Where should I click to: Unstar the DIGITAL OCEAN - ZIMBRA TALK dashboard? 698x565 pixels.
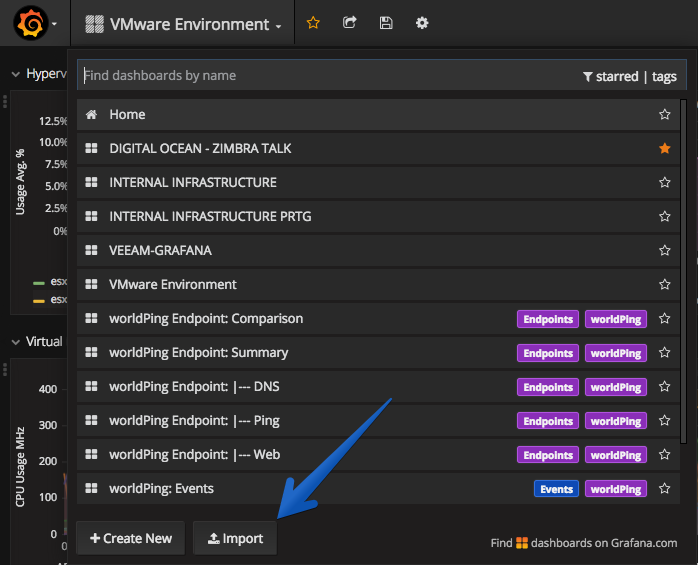point(665,148)
